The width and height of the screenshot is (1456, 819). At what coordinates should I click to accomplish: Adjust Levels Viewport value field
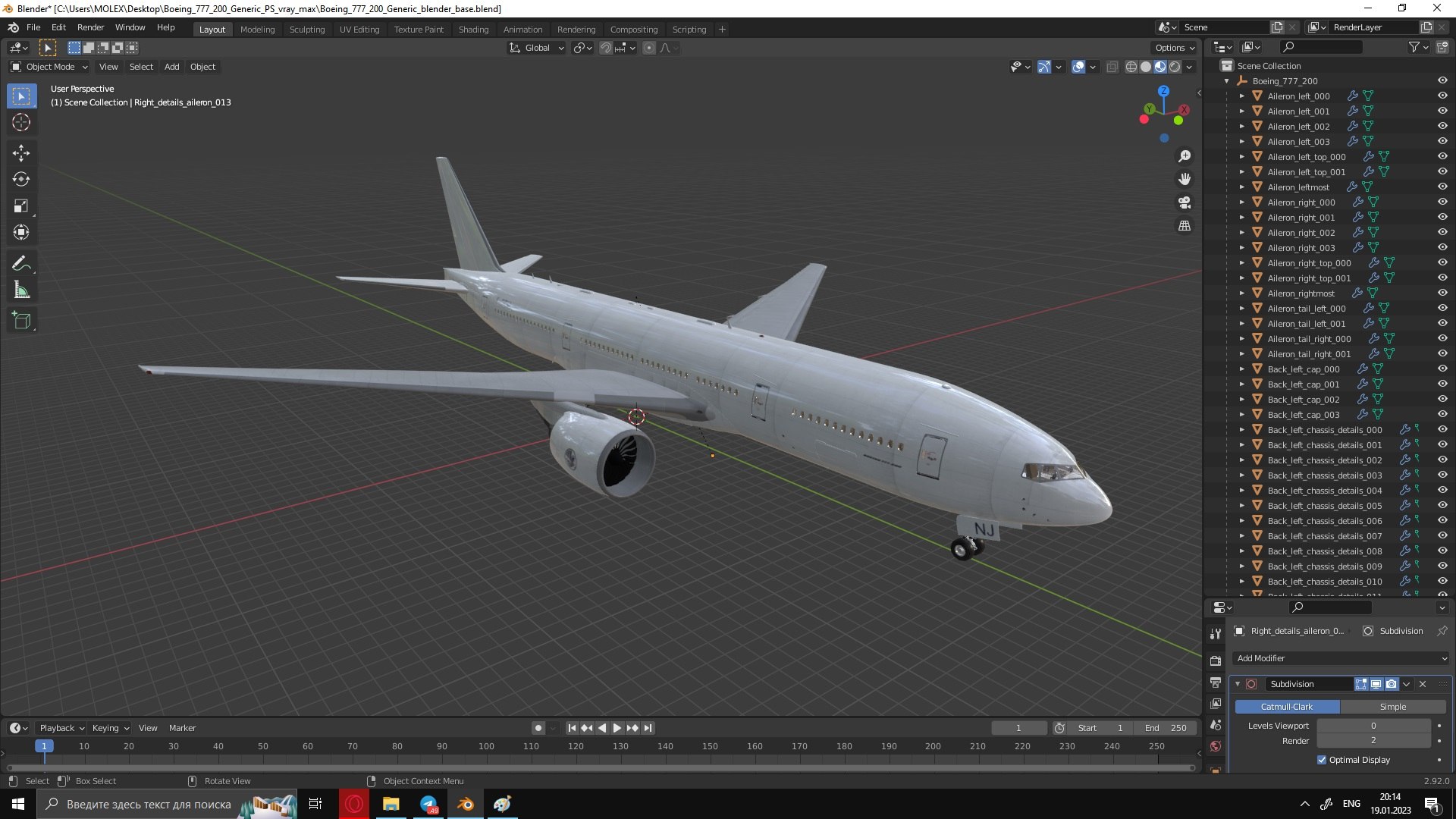(1373, 726)
